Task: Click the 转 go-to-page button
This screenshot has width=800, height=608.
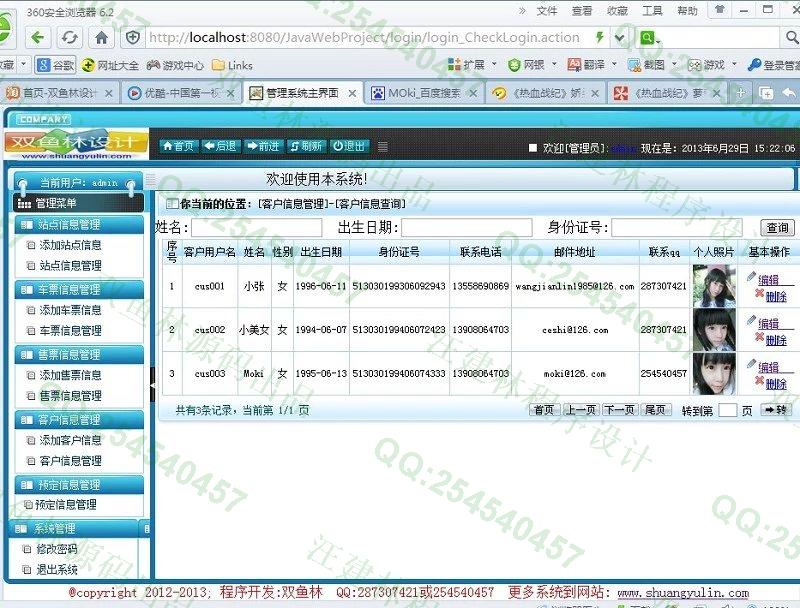Action: point(776,410)
